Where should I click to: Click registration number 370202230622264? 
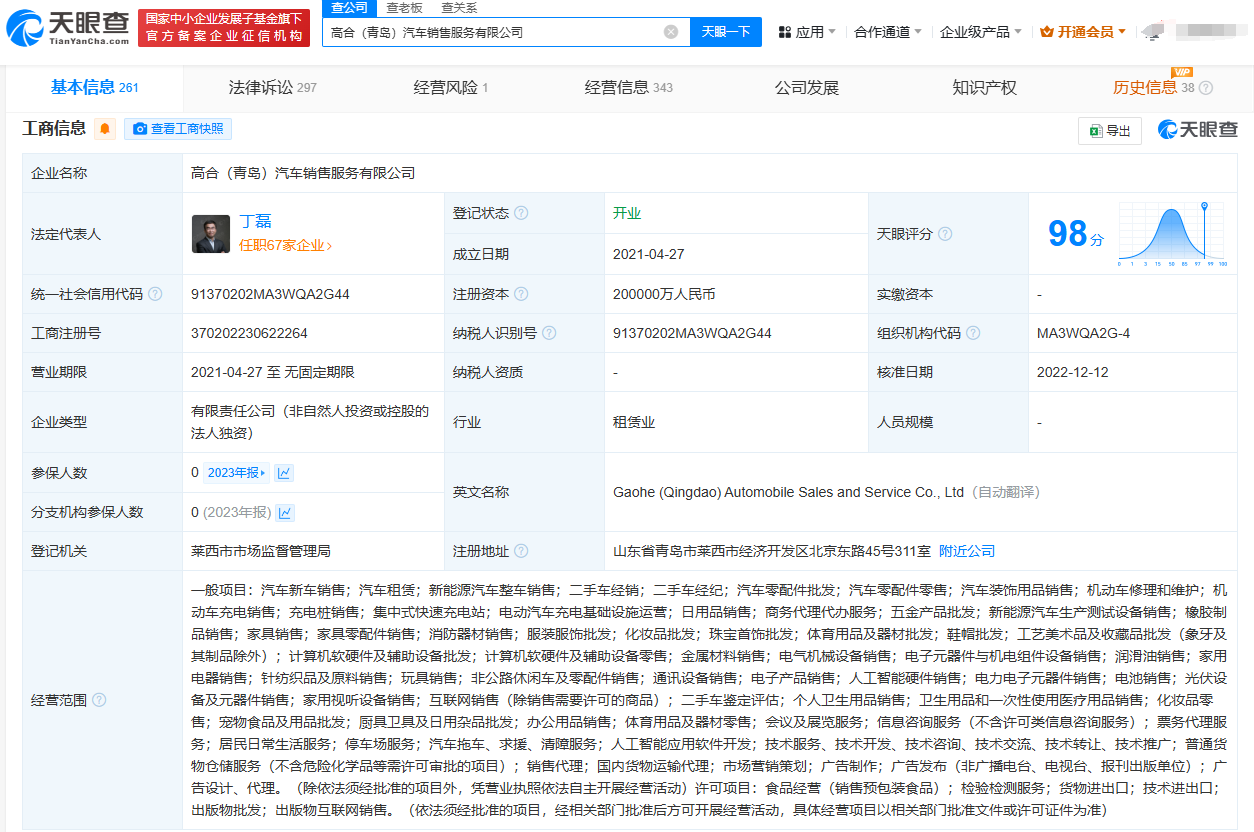pyautogui.click(x=249, y=333)
